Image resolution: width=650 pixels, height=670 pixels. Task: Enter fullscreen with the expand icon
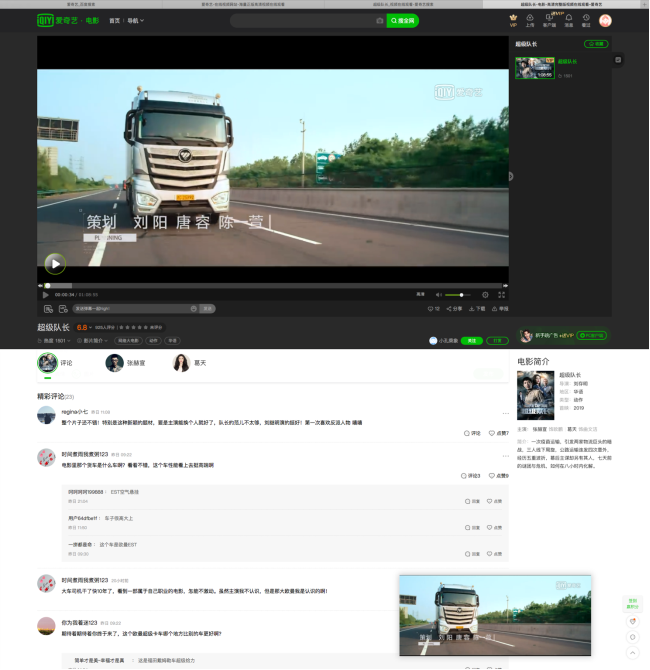502,295
